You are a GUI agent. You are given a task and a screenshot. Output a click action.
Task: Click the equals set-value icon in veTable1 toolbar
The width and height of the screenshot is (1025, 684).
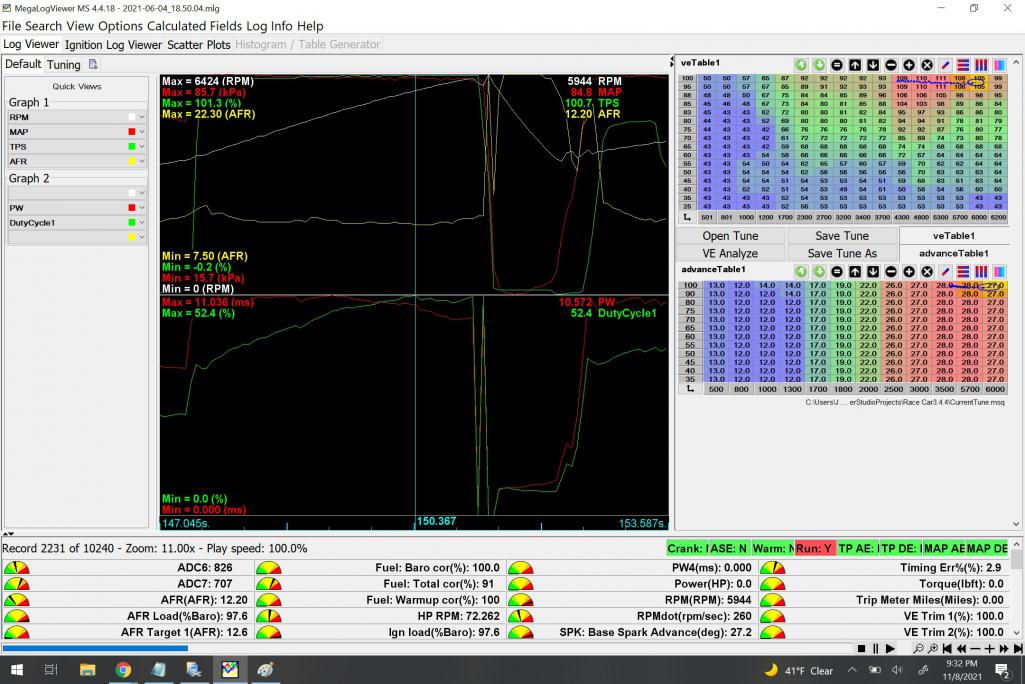coord(837,65)
